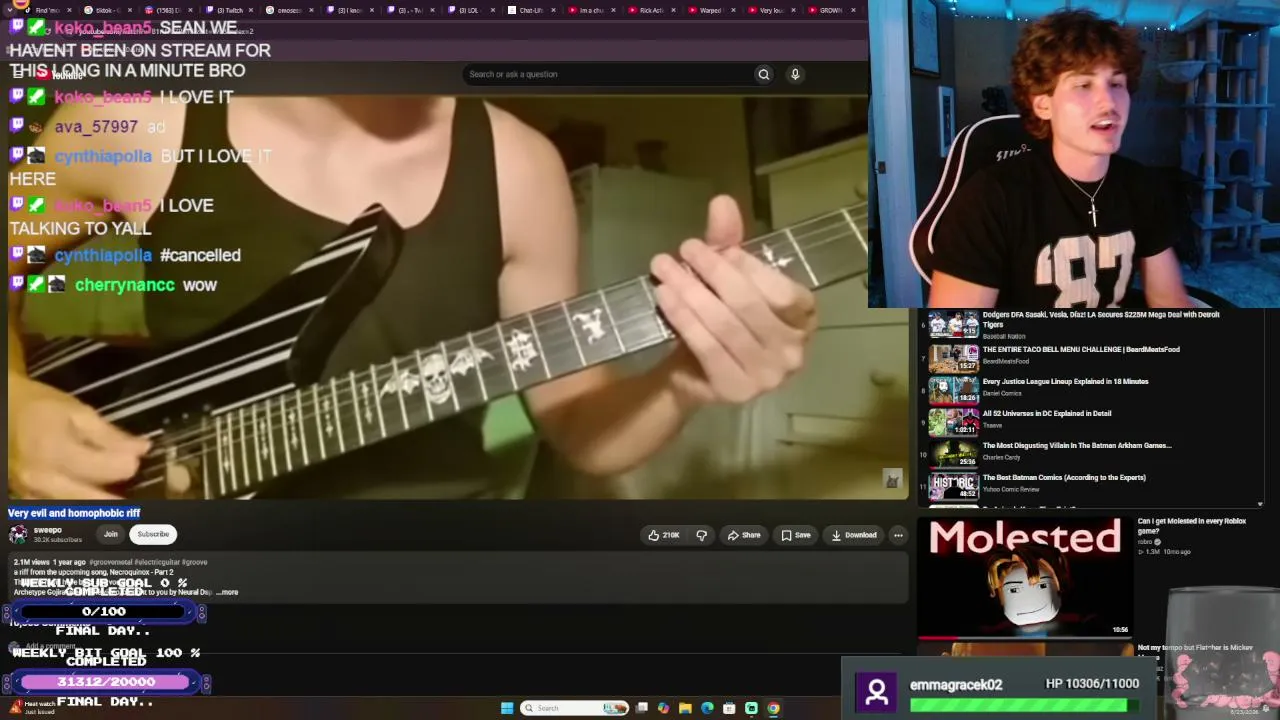
Task: Save the video to a playlist
Action: tap(796, 535)
